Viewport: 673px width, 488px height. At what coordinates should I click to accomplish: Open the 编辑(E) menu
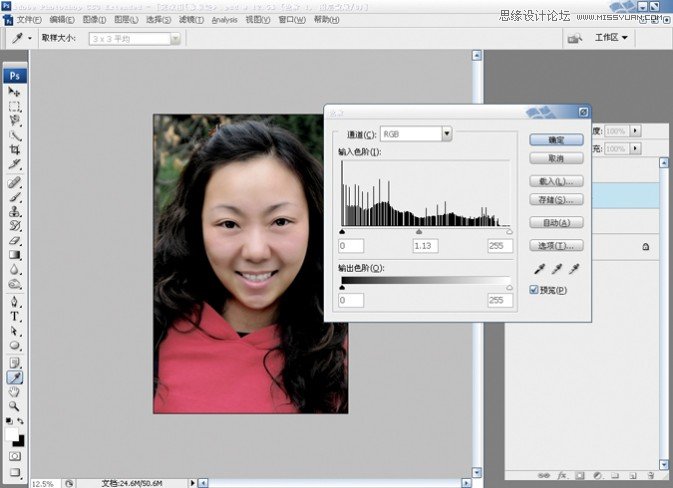[62, 20]
